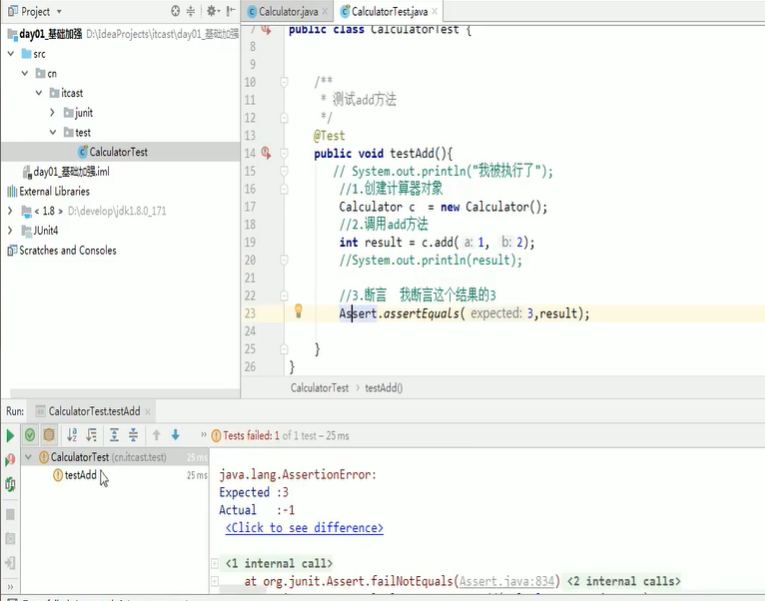Screen dimensions: 765x601
Task: Close the CalculatorTest.java tab
Action: pos(435,12)
